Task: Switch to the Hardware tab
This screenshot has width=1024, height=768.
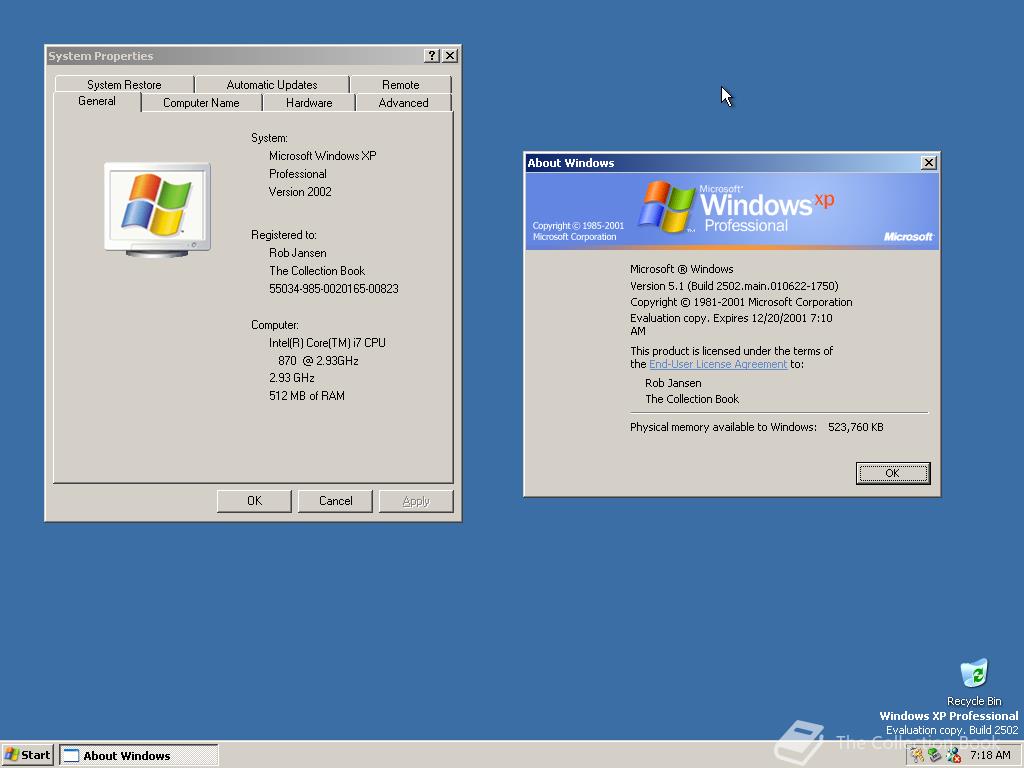Action: point(309,103)
